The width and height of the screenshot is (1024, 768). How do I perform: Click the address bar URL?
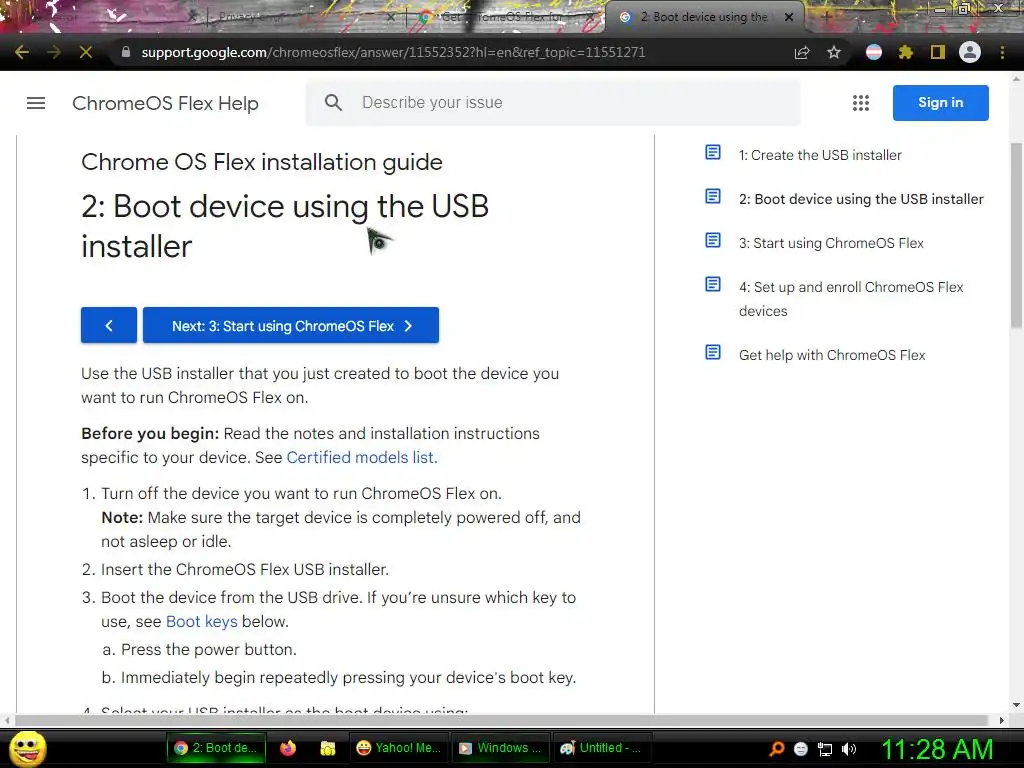point(393,52)
